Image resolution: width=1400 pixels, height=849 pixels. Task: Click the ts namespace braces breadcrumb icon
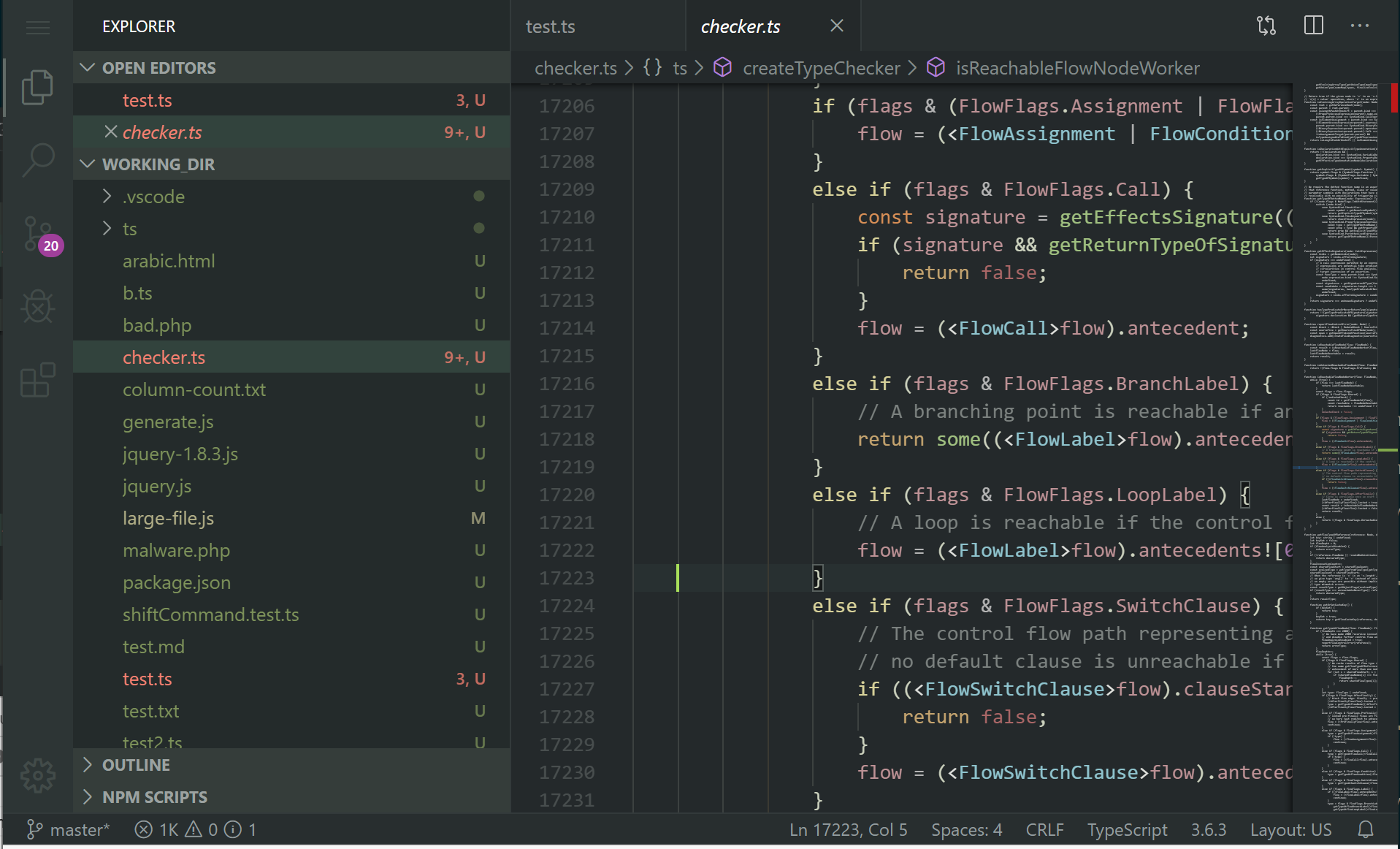pos(652,67)
